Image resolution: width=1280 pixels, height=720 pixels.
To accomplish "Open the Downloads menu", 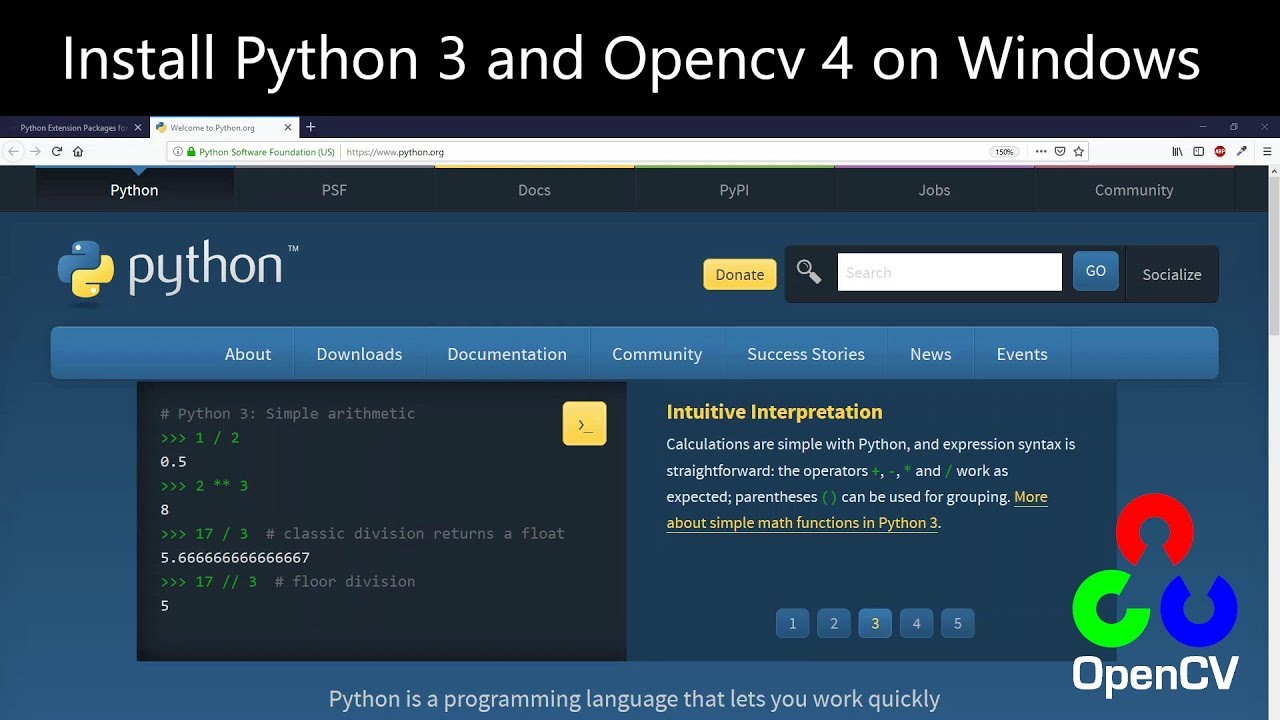I will point(359,354).
